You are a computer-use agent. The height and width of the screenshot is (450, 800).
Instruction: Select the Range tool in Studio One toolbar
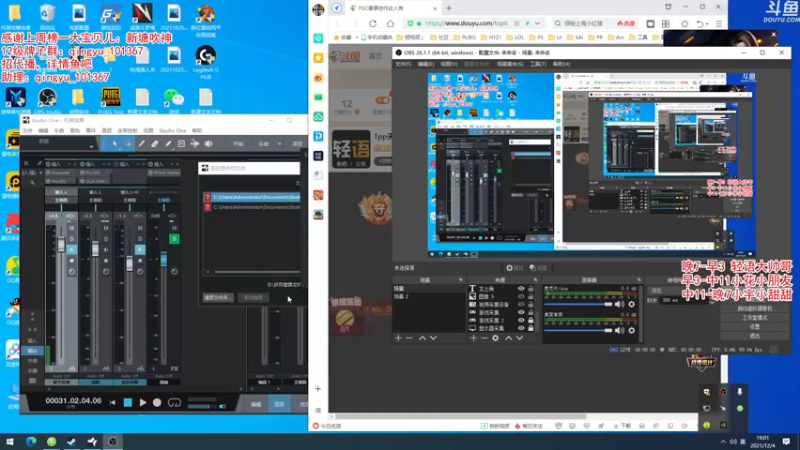[x=128, y=144]
